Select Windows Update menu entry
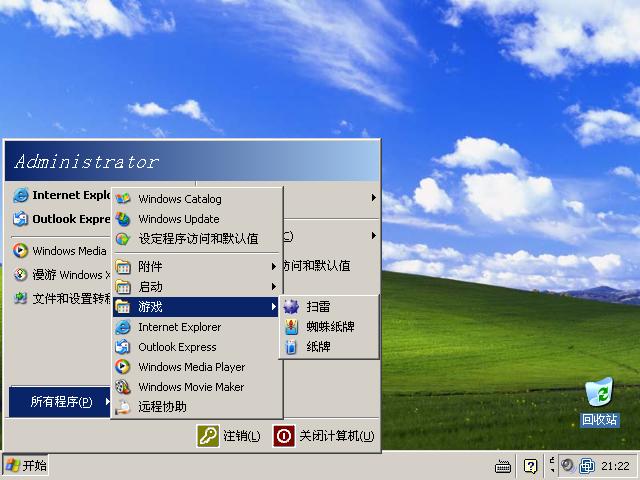The height and width of the screenshot is (480, 640). pyautogui.click(x=198, y=219)
